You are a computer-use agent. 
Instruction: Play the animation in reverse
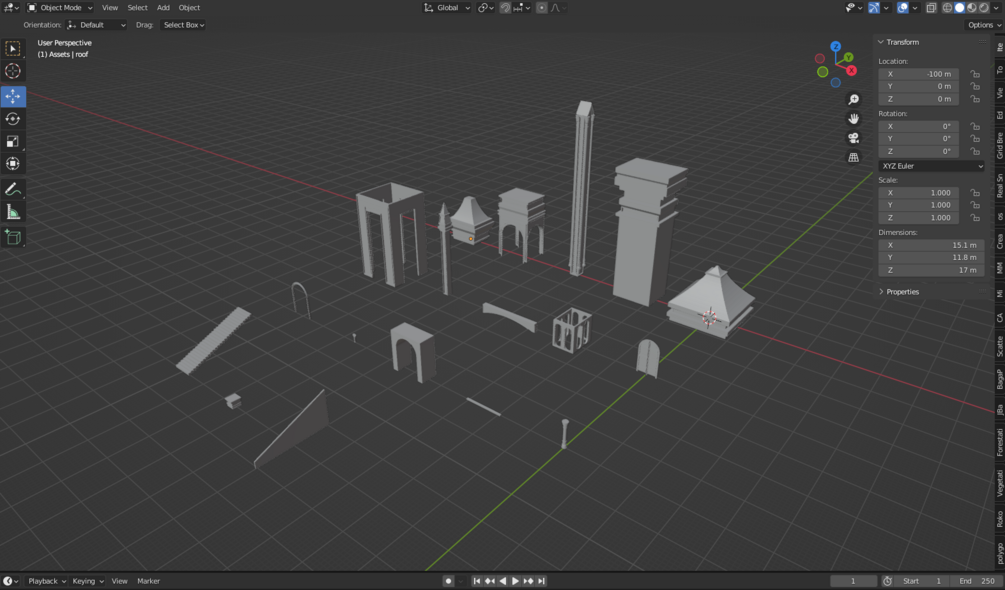502,581
